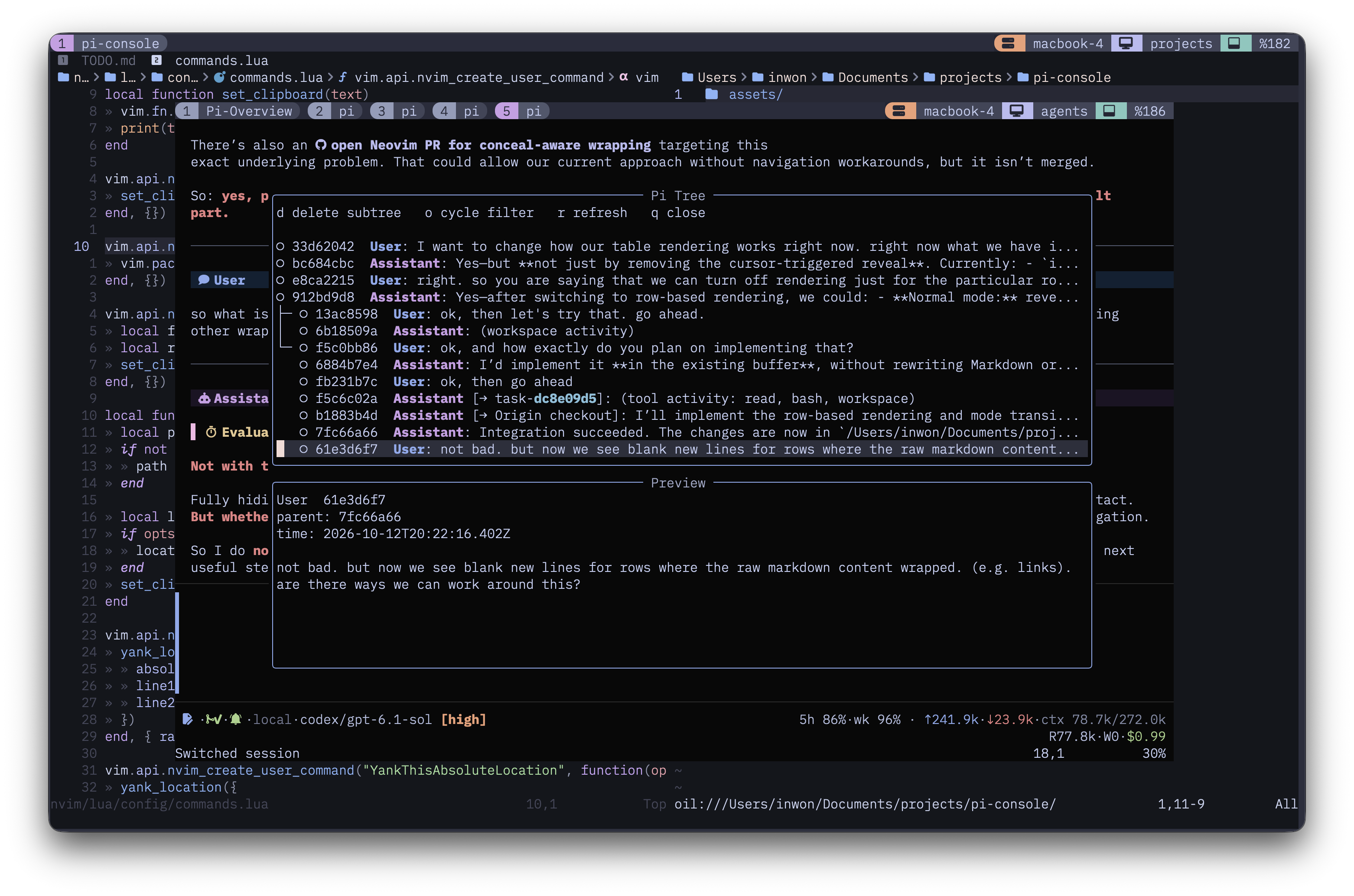This screenshot has height=896, width=1354.
Task: Click the 'q close' shortcut hint
Action: pos(678,213)
